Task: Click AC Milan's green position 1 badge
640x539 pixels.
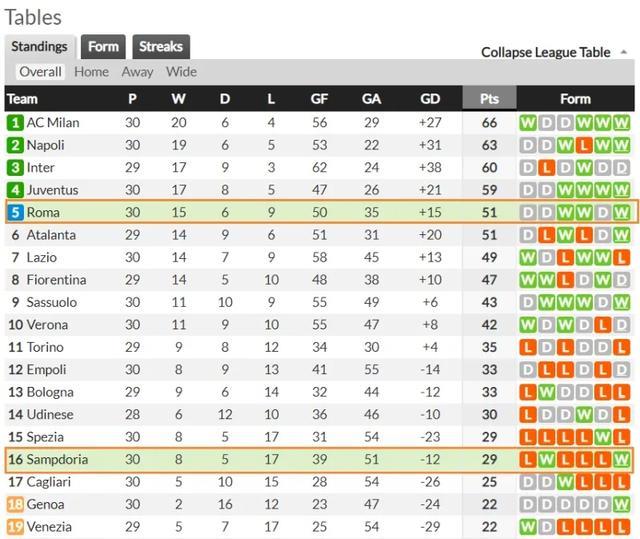Action: coord(15,123)
